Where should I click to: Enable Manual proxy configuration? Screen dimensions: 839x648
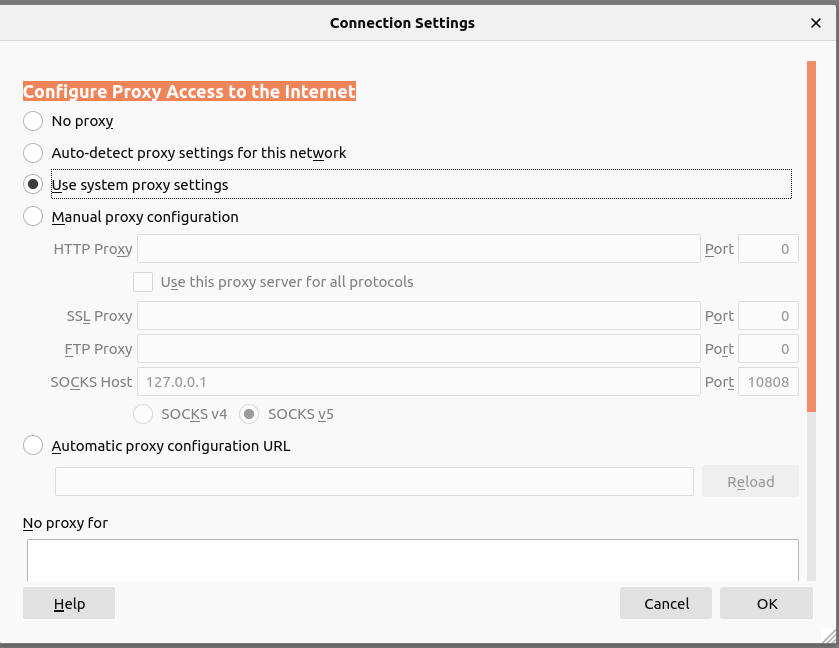coord(33,217)
